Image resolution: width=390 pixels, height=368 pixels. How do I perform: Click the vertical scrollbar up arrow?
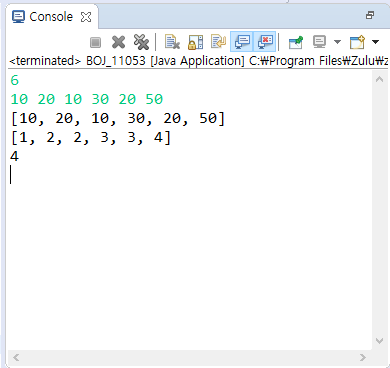(379, 79)
